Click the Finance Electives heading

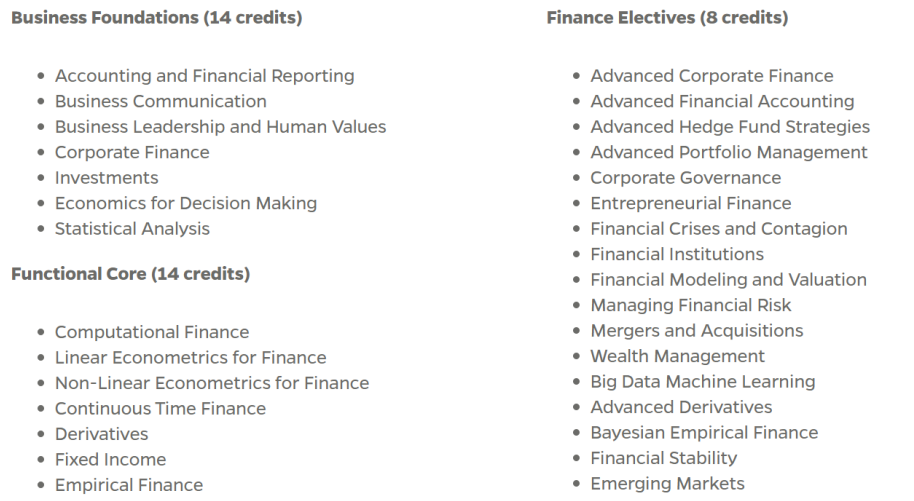pos(667,18)
